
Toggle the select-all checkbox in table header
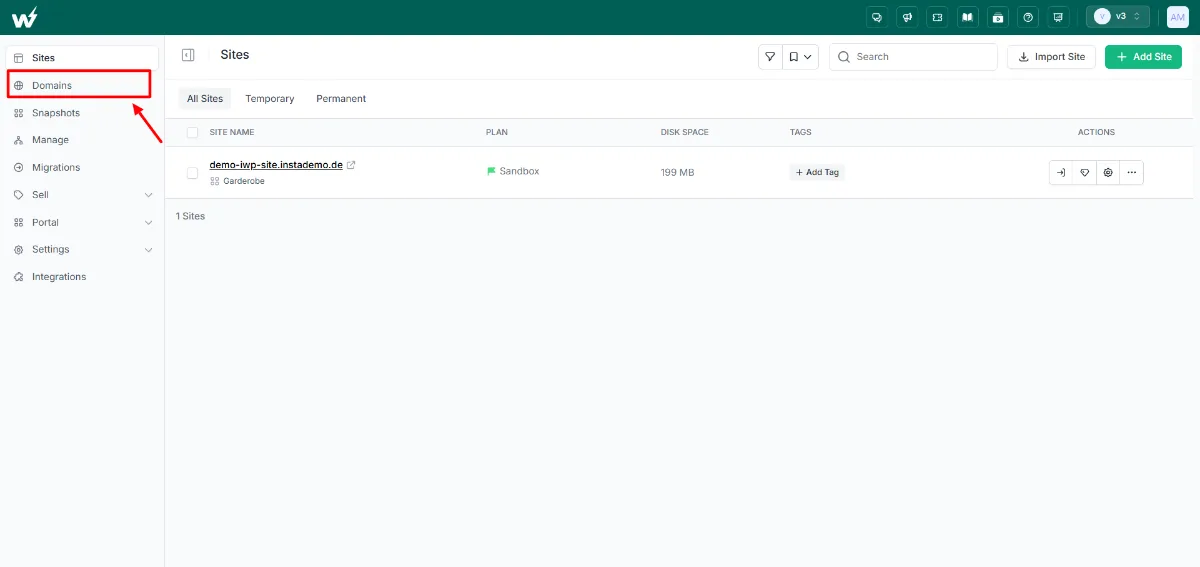(x=192, y=132)
